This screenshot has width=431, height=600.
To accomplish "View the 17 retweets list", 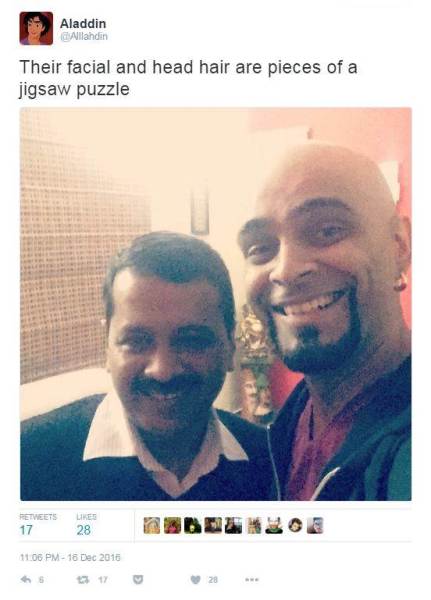I will click(x=38, y=525).
